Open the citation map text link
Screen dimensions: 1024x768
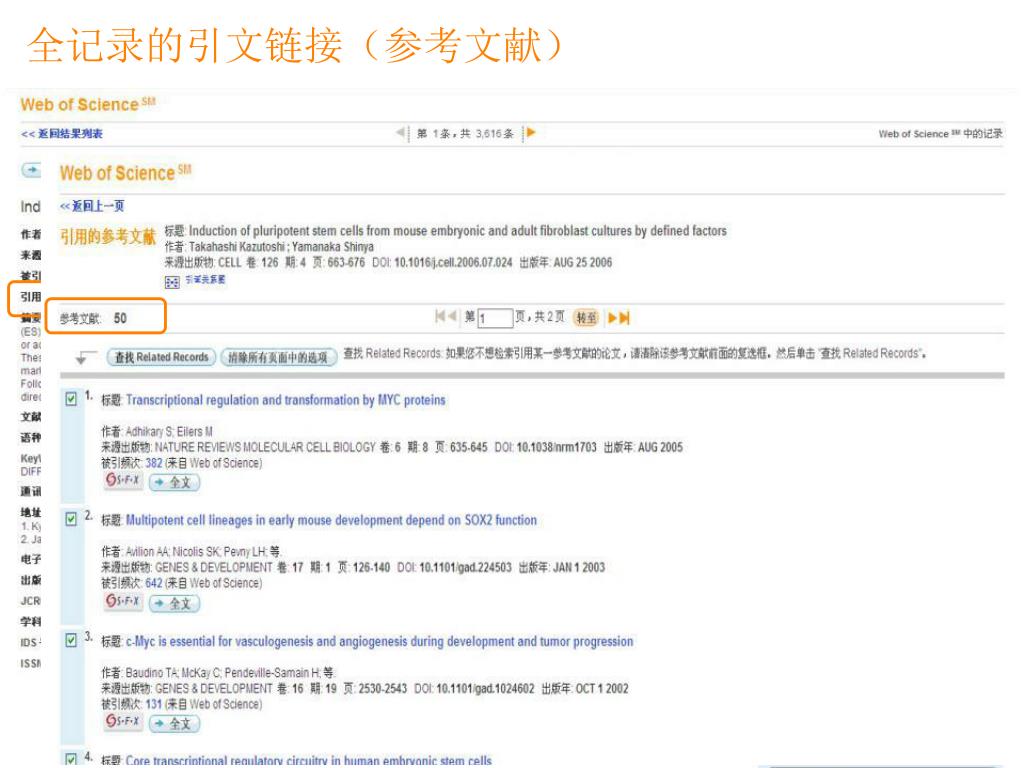coord(205,280)
